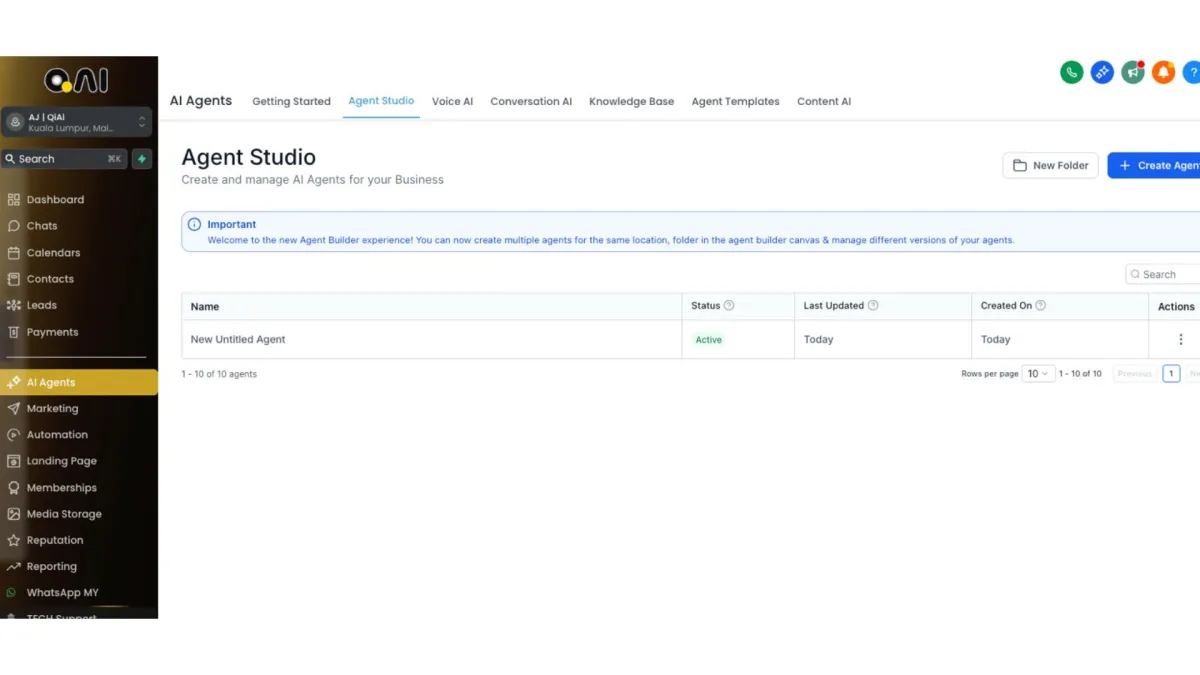Open Leads in the sidebar
Screen dimensions: 1200x675
tap(41, 305)
